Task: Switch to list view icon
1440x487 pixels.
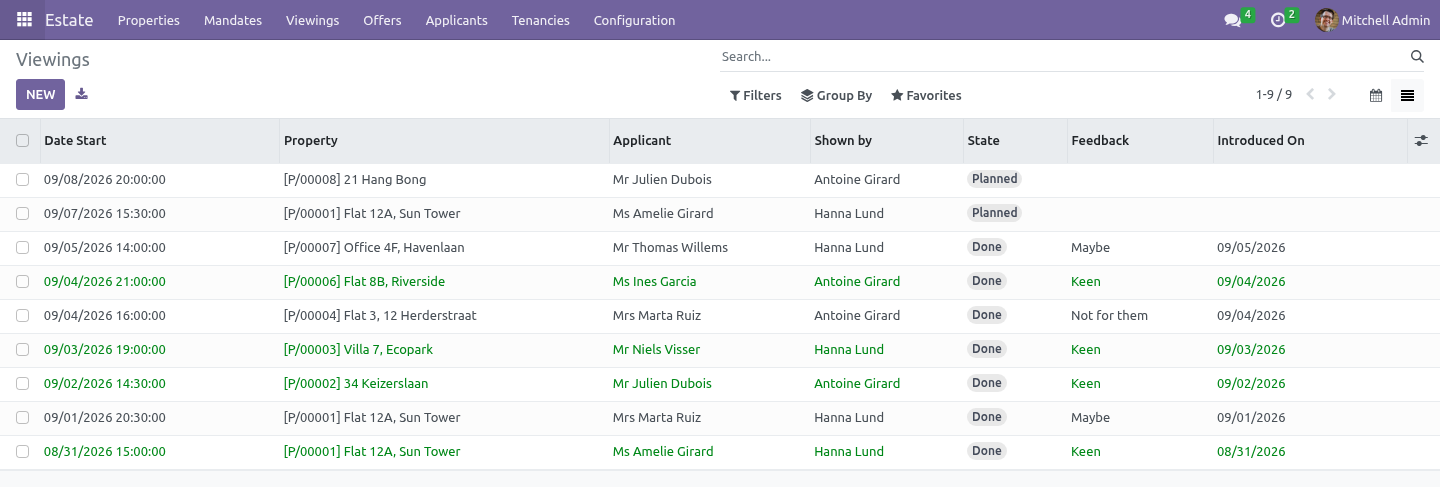Action: click(x=1408, y=96)
